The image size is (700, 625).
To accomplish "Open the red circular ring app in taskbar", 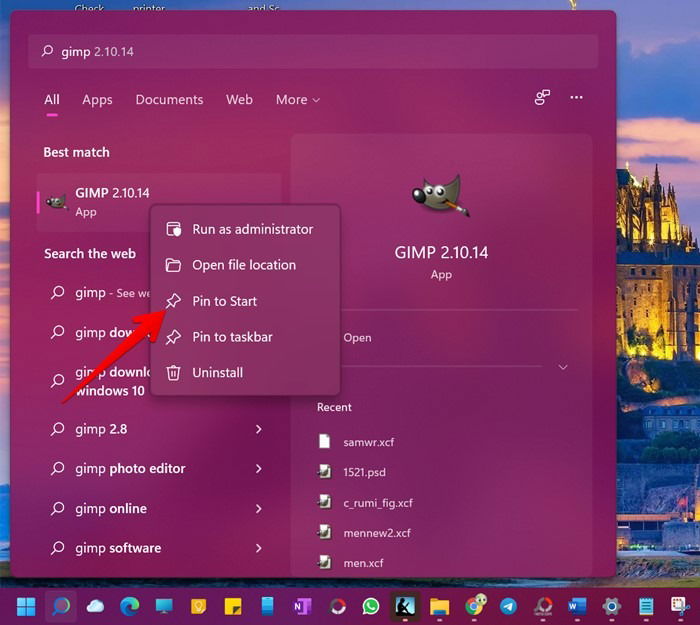I will 338,606.
